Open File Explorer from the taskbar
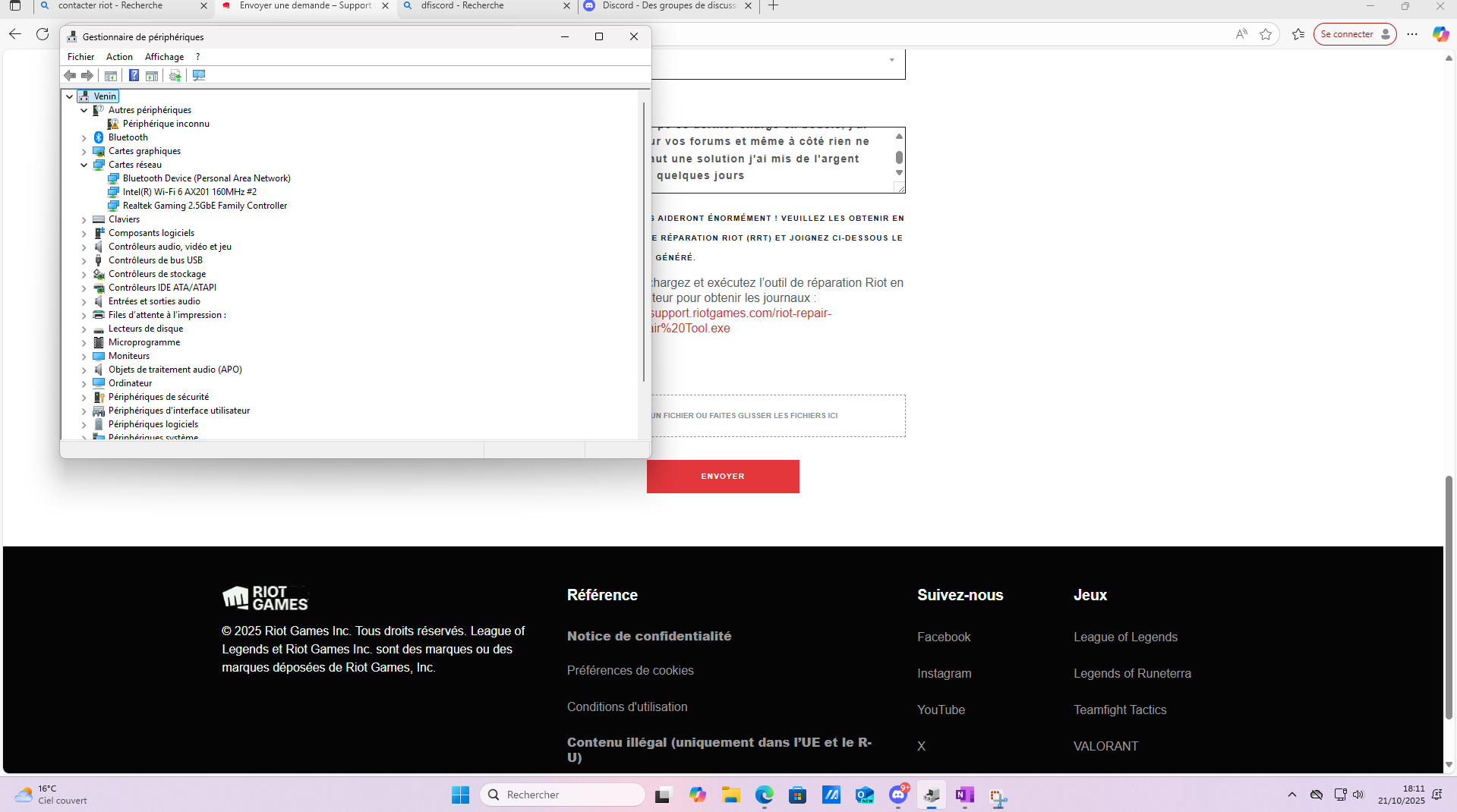This screenshot has height=812, width=1457. click(x=730, y=795)
